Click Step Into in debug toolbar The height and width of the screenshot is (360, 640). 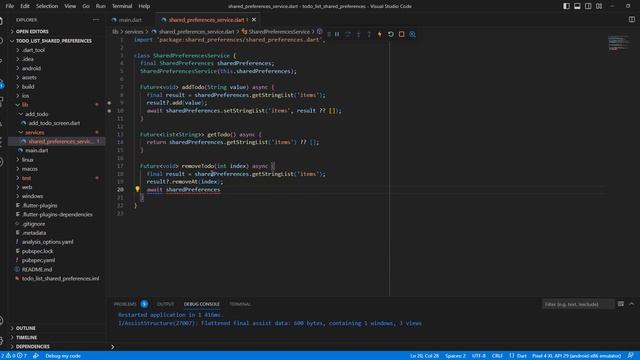click(x=358, y=34)
